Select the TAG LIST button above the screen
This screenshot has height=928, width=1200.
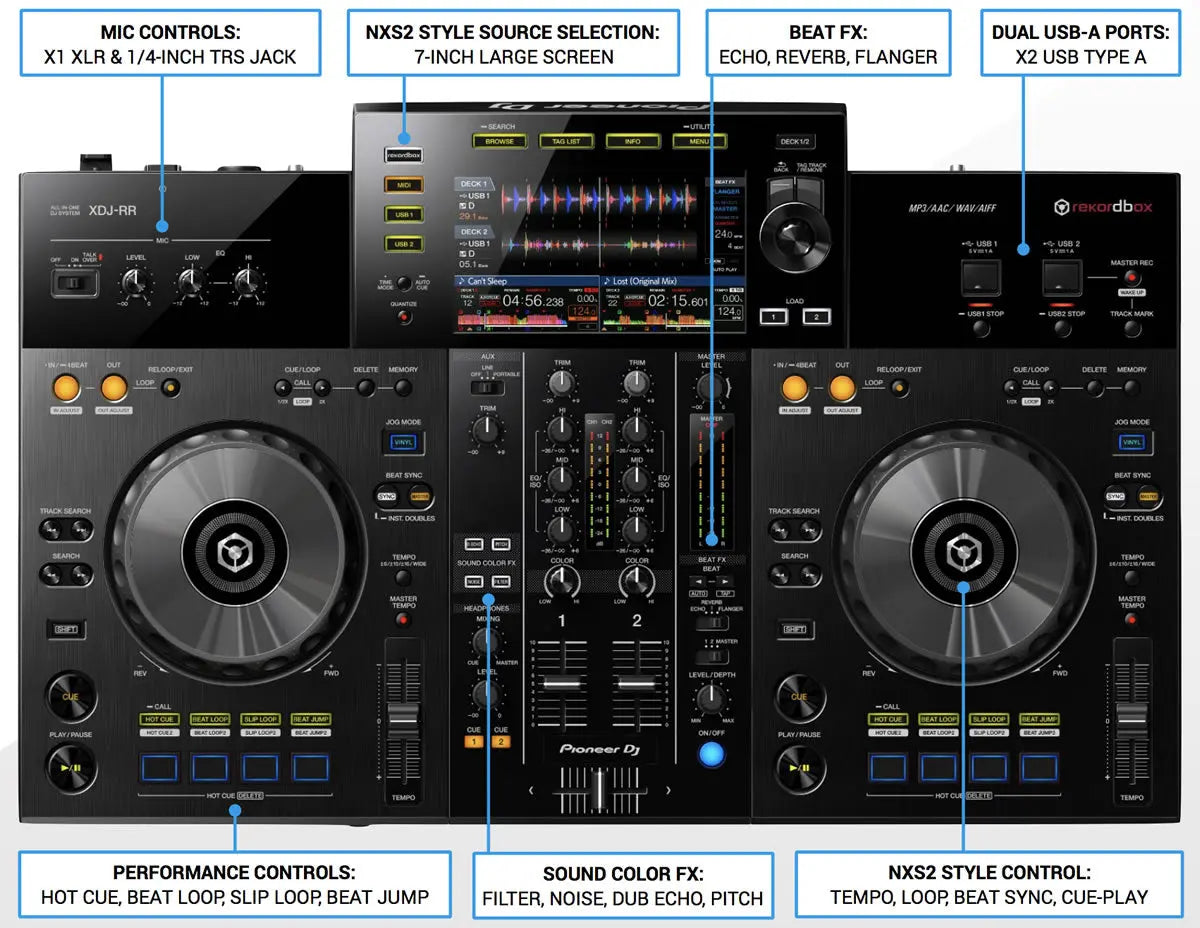click(x=566, y=142)
